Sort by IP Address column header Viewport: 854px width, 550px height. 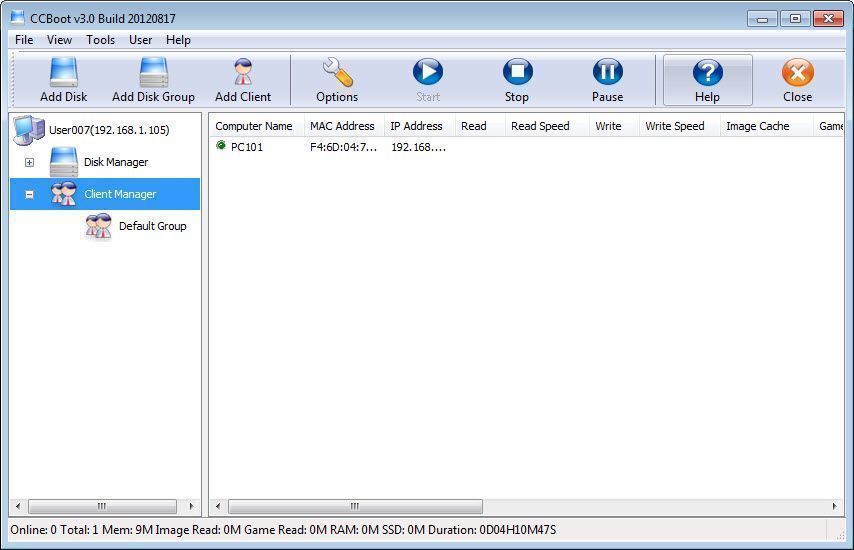coord(419,126)
